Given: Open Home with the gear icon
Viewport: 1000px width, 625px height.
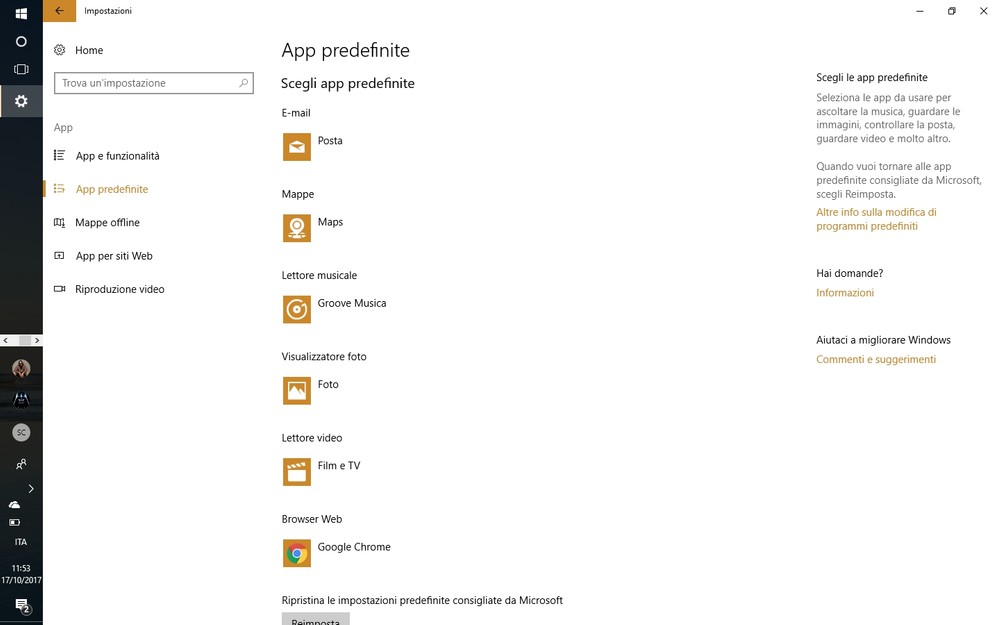Looking at the screenshot, I should pos(60,50).
